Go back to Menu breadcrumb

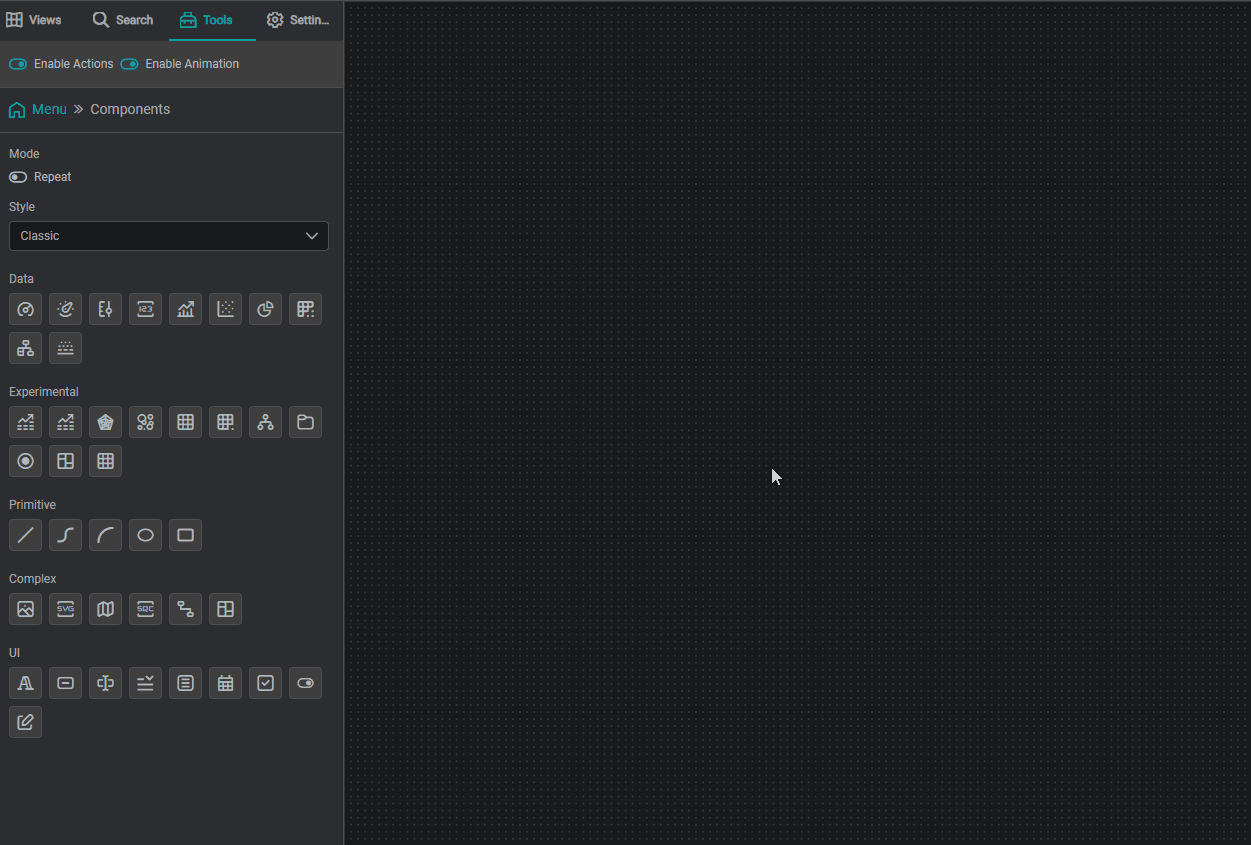(38, 109)
